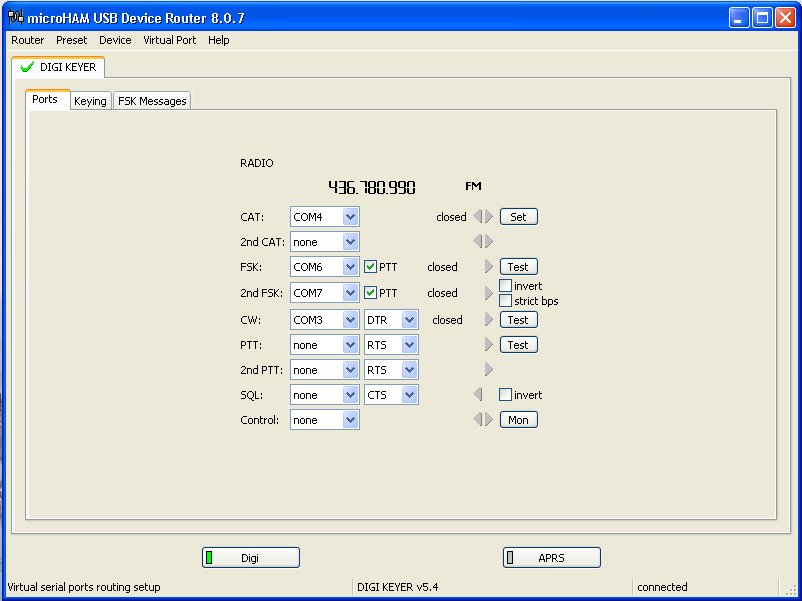
Task: Open the CAT port COM4 dropdown
Action: pyautogui.click(x=350, y=217)
